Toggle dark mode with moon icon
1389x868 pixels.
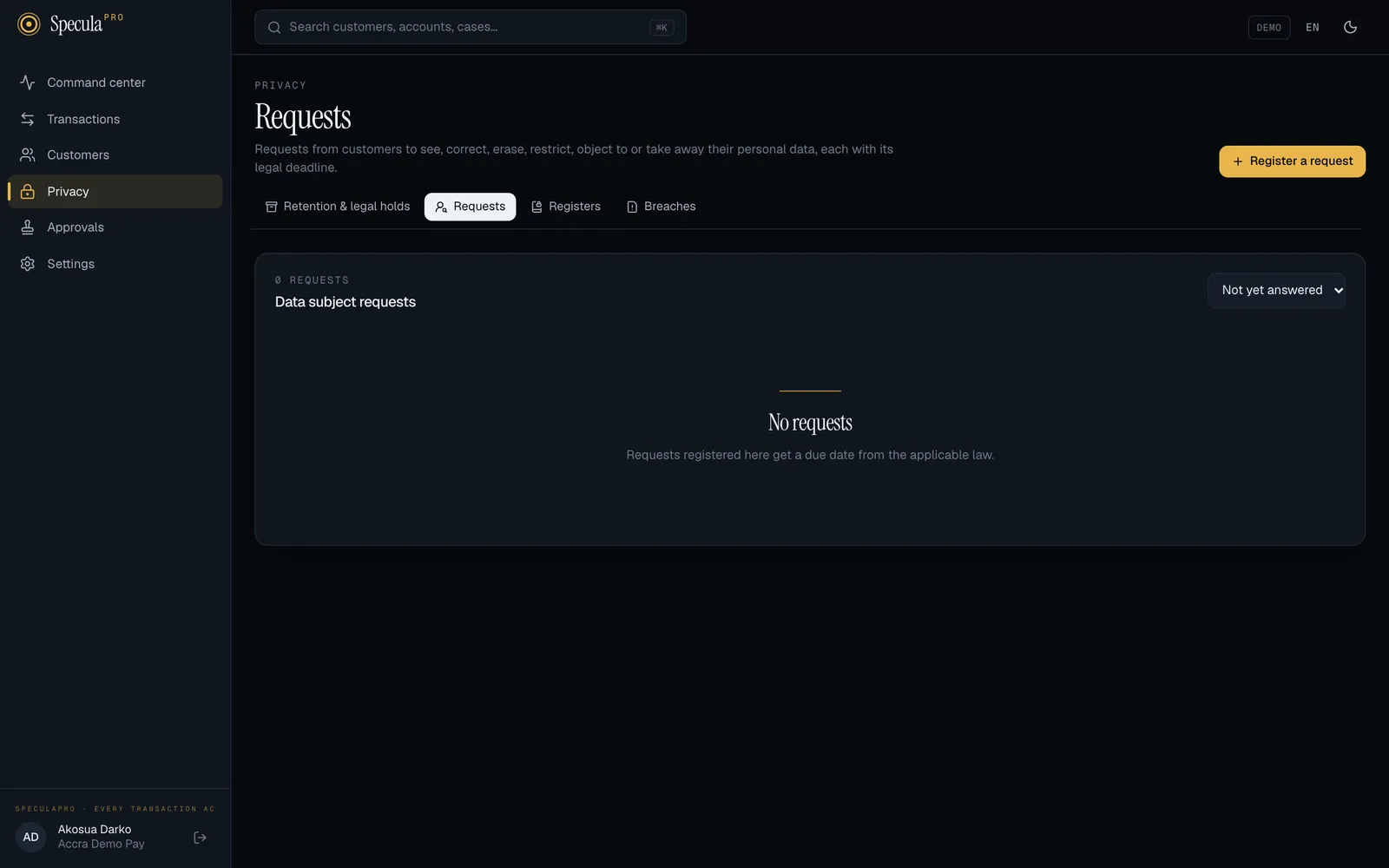(x=1350, y=28)
